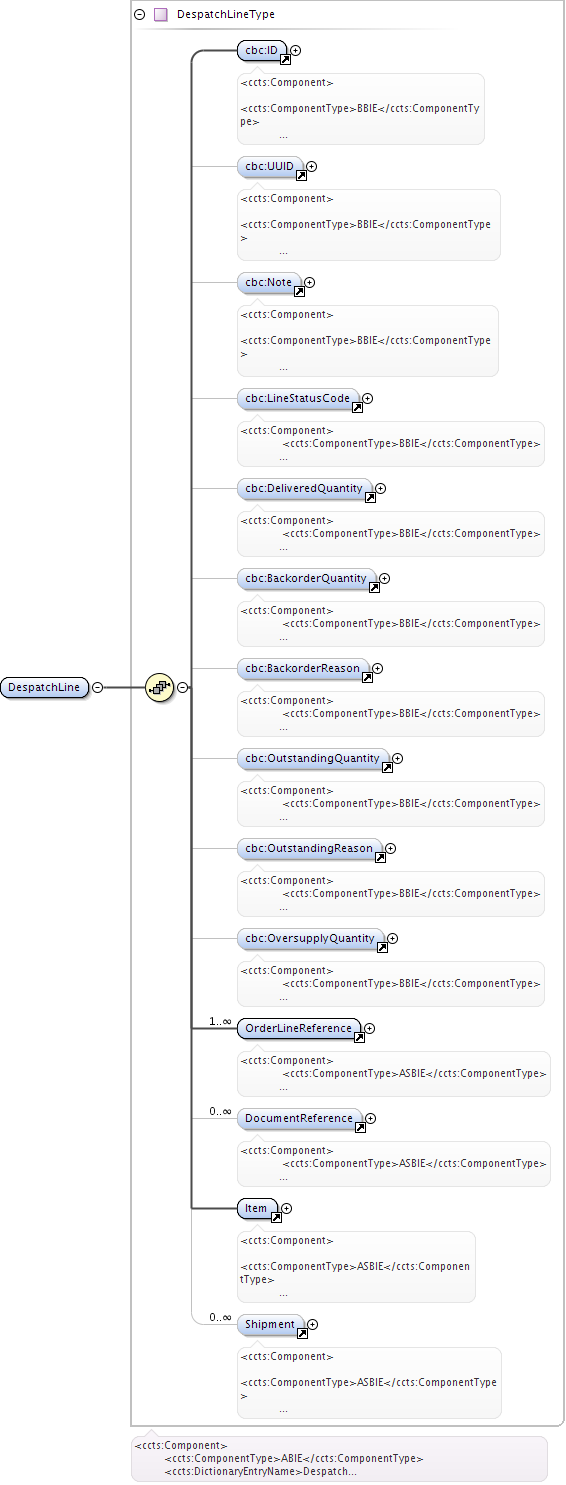
Task: Click reference arrow on the Item element
Action: click(277, 1218)
